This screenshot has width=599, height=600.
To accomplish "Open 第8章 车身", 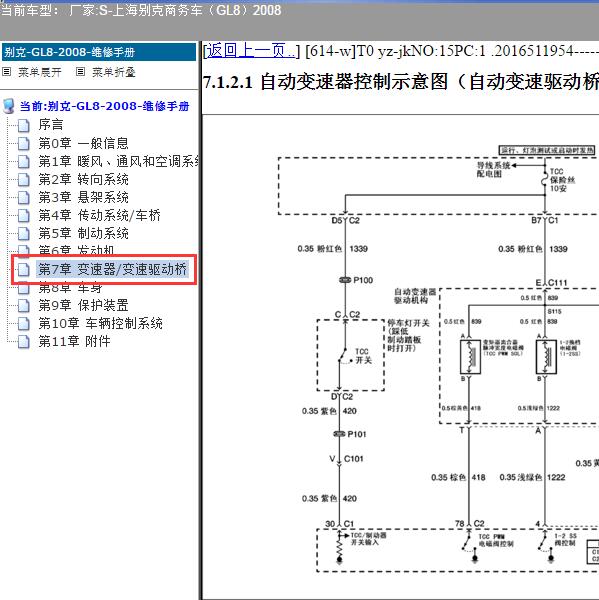I will coord(70,288).
